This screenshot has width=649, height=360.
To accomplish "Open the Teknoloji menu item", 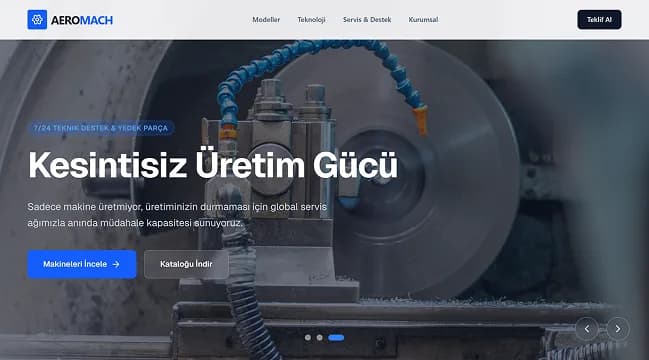I will pos(311,19).
